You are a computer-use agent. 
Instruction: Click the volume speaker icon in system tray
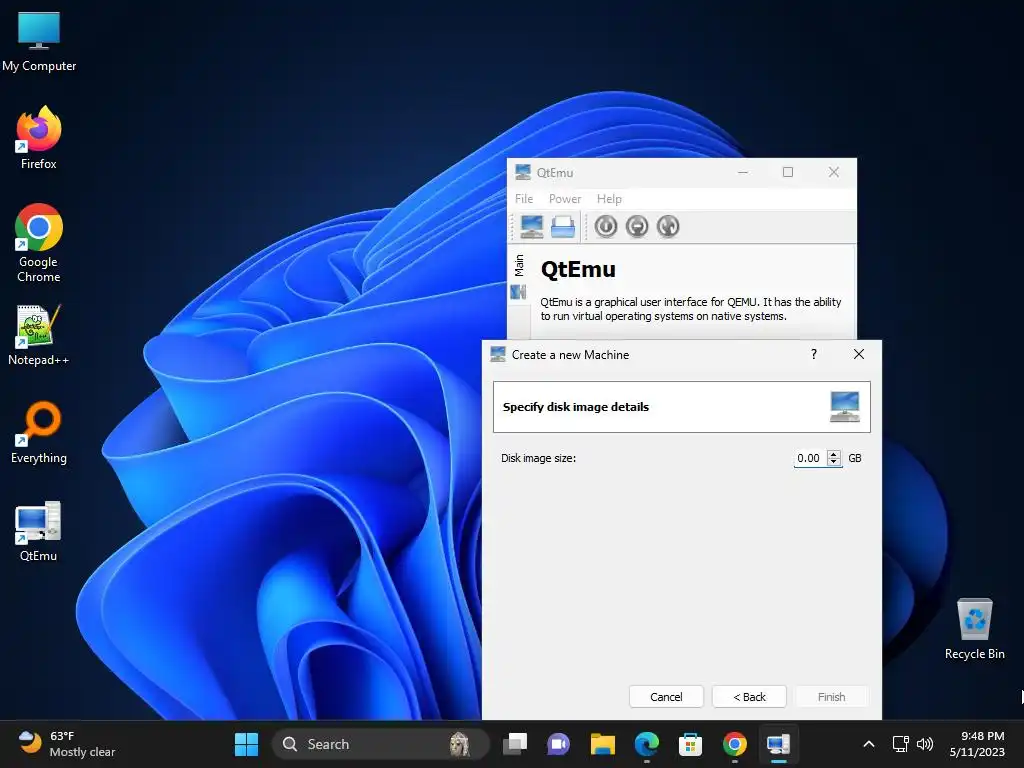tap(925, 744)
